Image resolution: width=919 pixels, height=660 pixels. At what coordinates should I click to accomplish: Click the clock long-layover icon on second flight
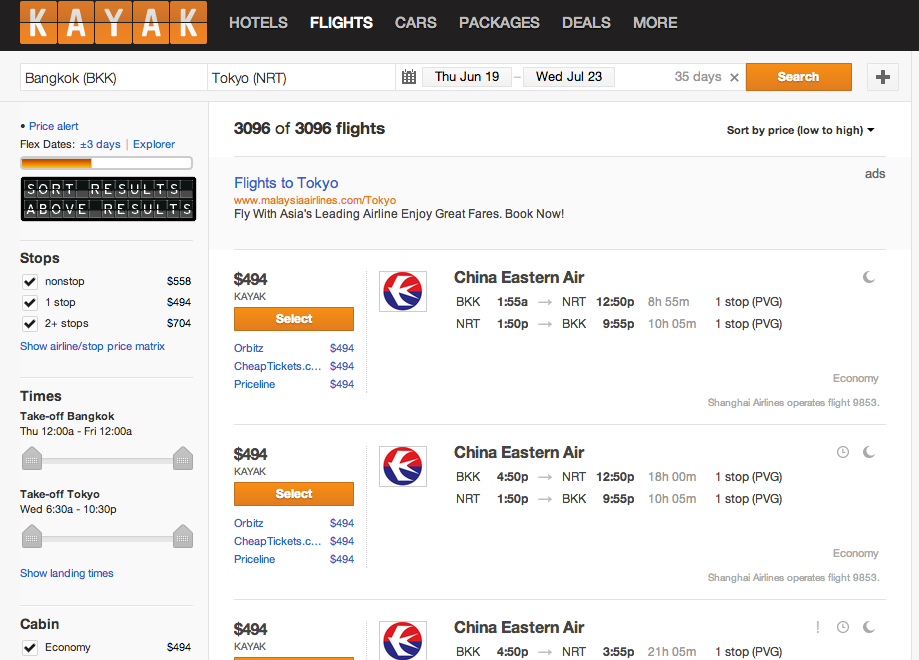click(843, 452)
